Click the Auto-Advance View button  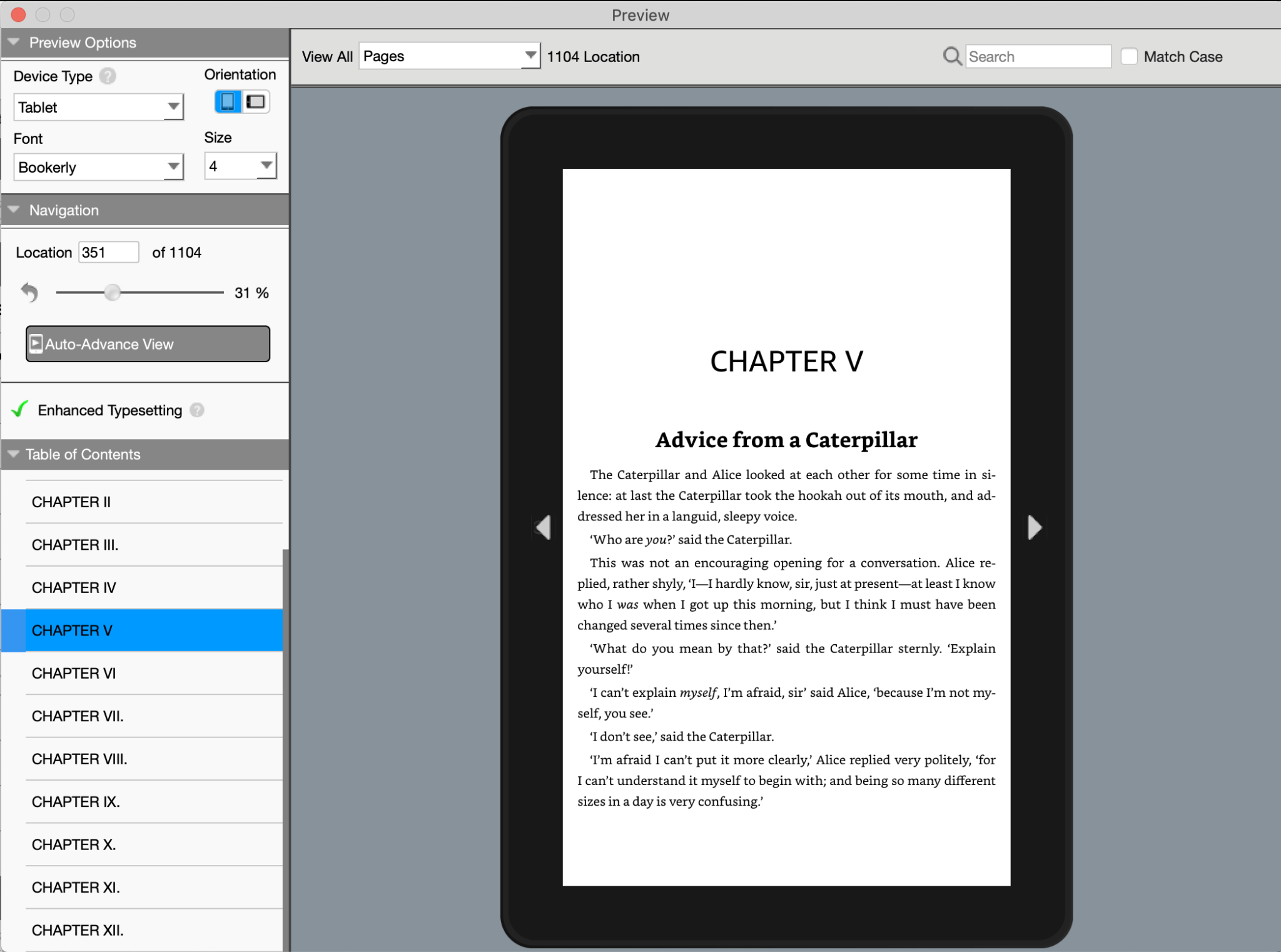pos(148,343)
